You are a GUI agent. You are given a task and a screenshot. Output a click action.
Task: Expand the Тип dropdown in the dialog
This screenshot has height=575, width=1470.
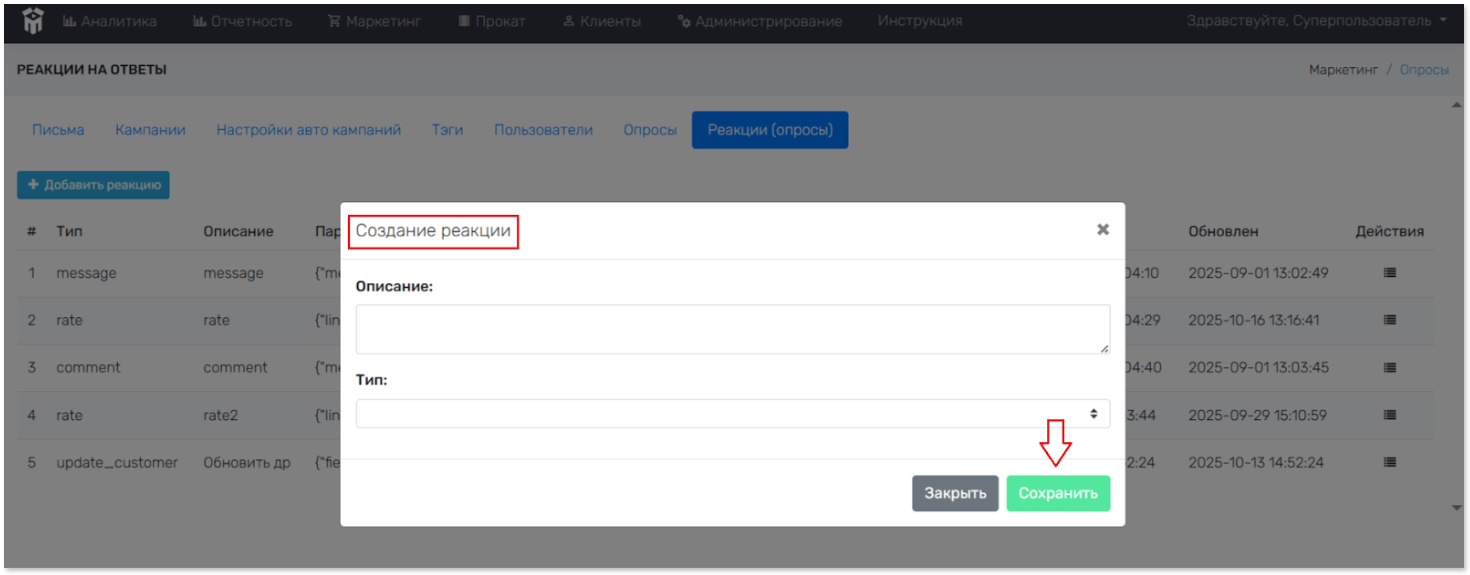coord(732,414)
